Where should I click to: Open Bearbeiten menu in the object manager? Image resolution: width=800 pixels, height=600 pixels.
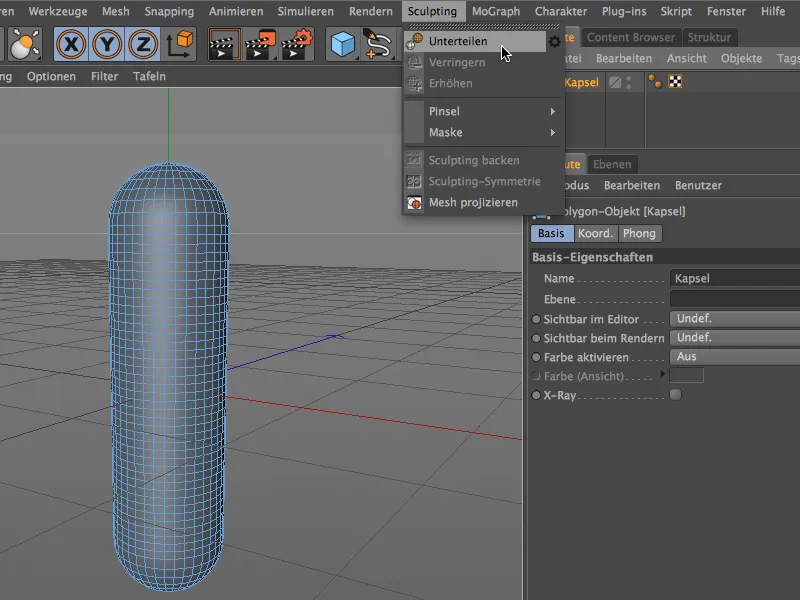[x=623, y=59]
